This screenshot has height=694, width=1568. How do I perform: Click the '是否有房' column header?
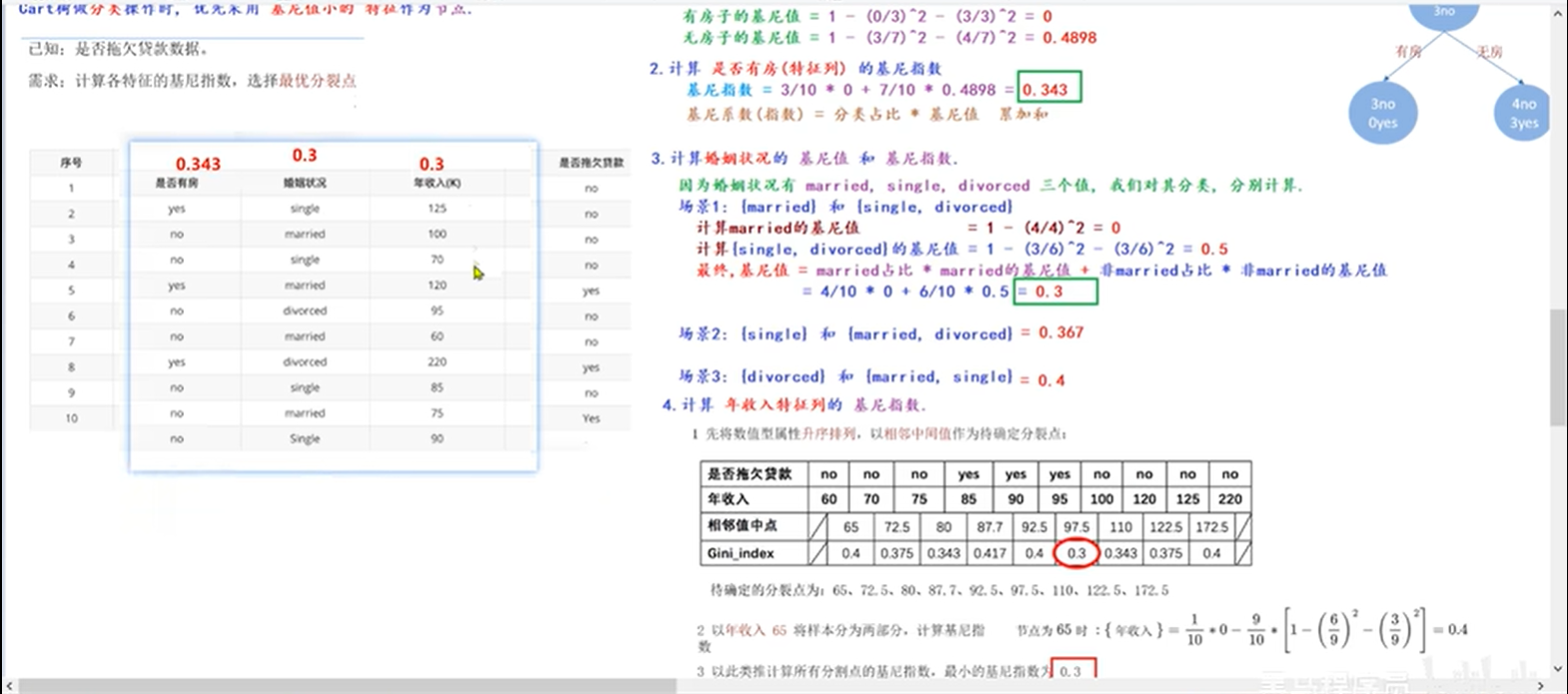click(x=177, y=183)
